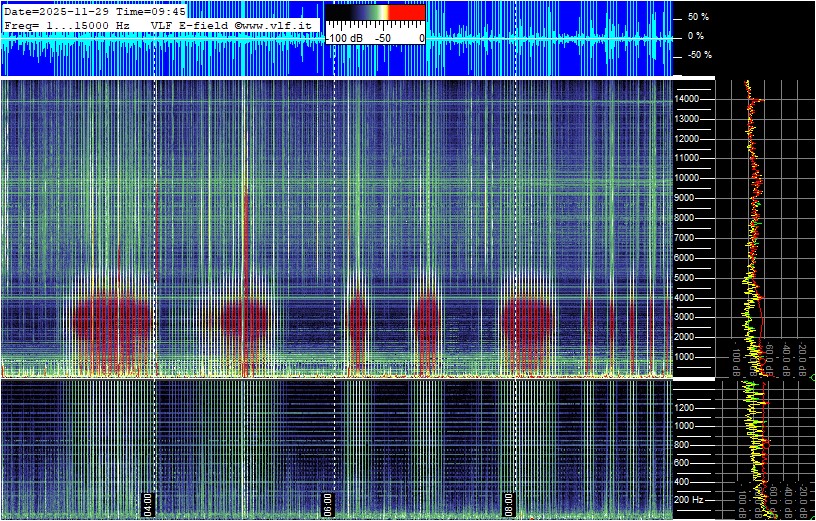Click the green triangle marker at right edge
Screen dimensions: 816x521
811,377
